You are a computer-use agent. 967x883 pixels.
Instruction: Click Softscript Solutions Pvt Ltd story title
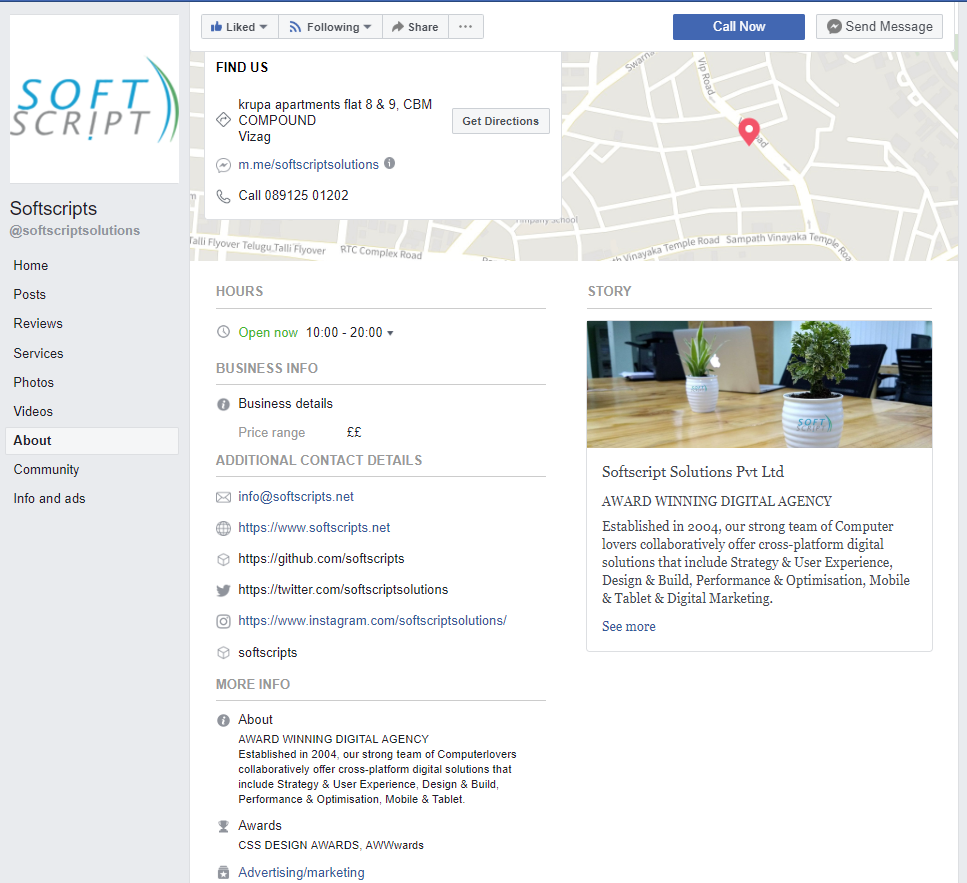pyautogui.click(x=693, y=472)
